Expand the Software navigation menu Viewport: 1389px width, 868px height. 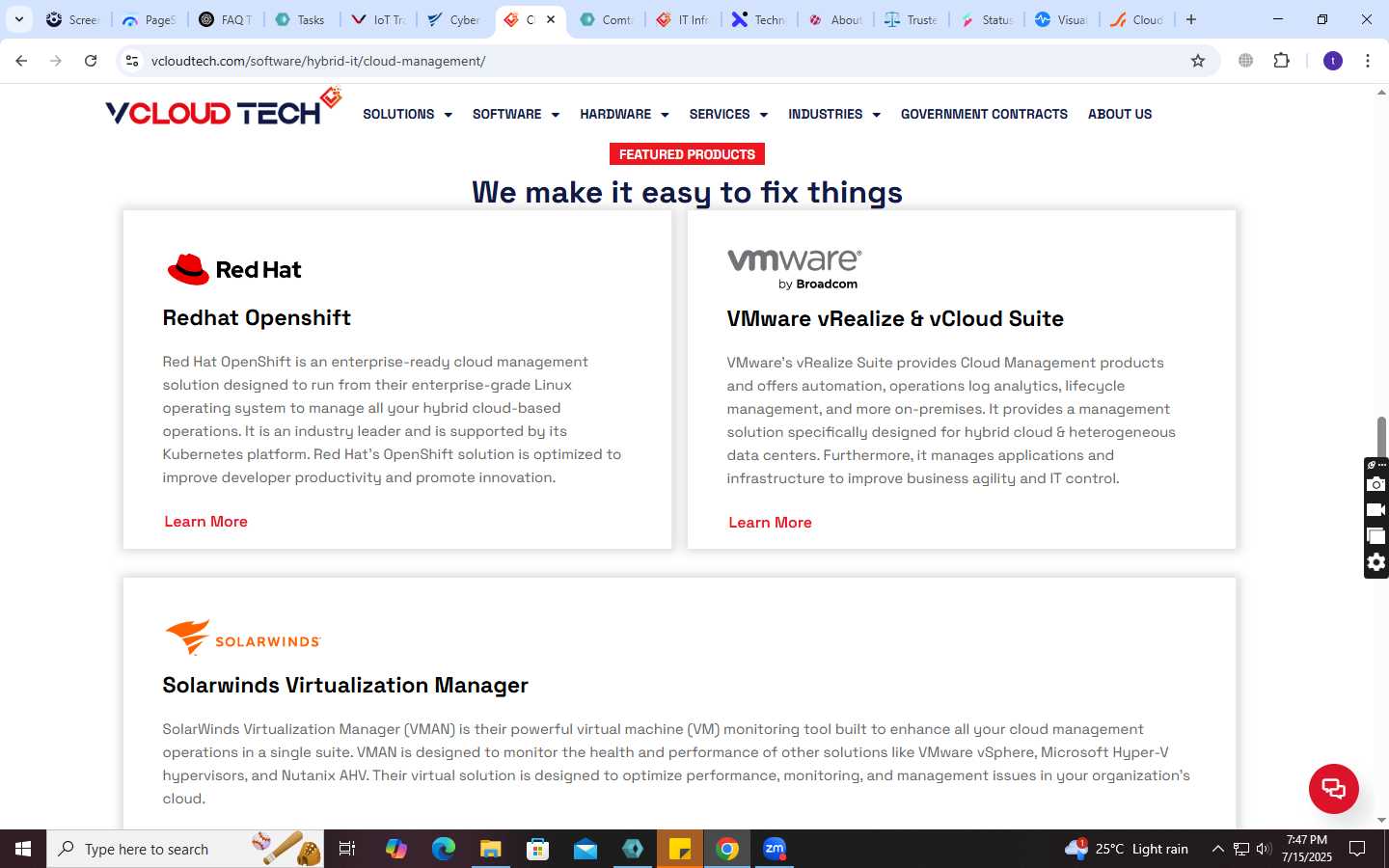point(516,114)
